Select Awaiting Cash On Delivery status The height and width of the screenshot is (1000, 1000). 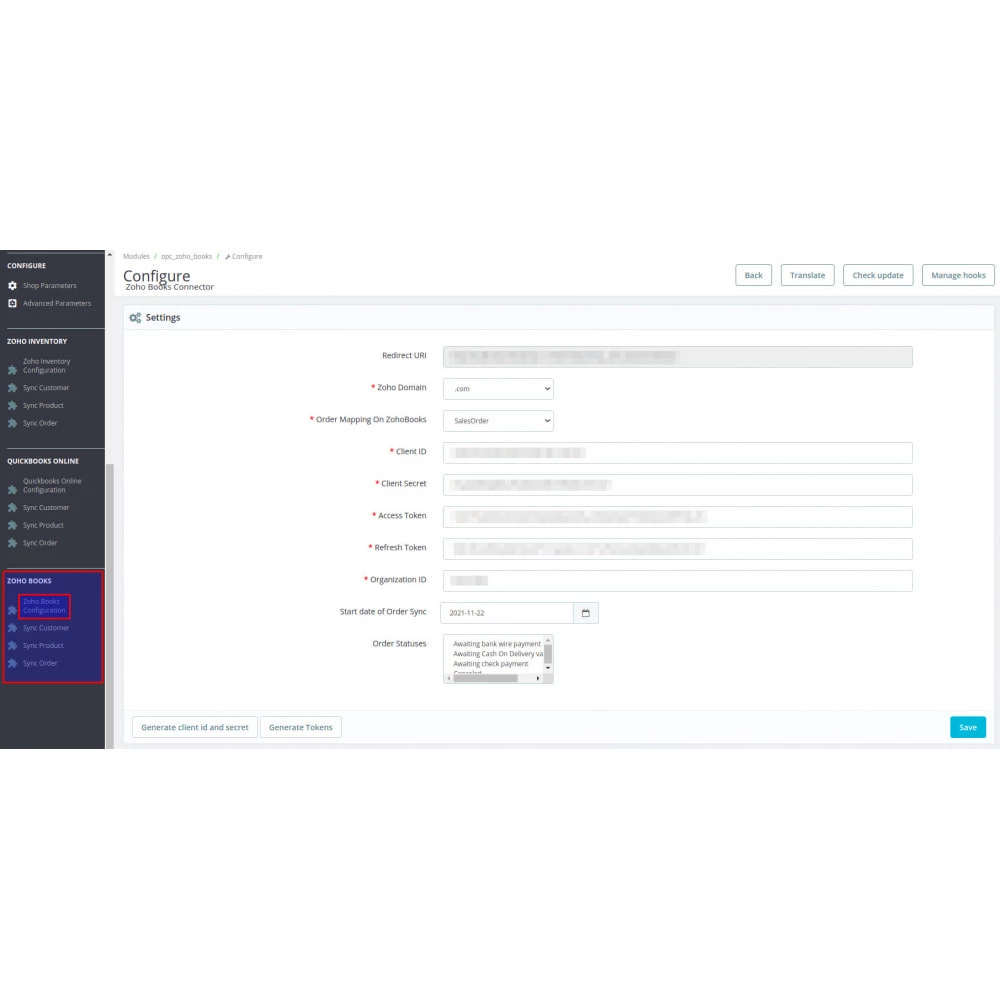click(x=498, y=654)
